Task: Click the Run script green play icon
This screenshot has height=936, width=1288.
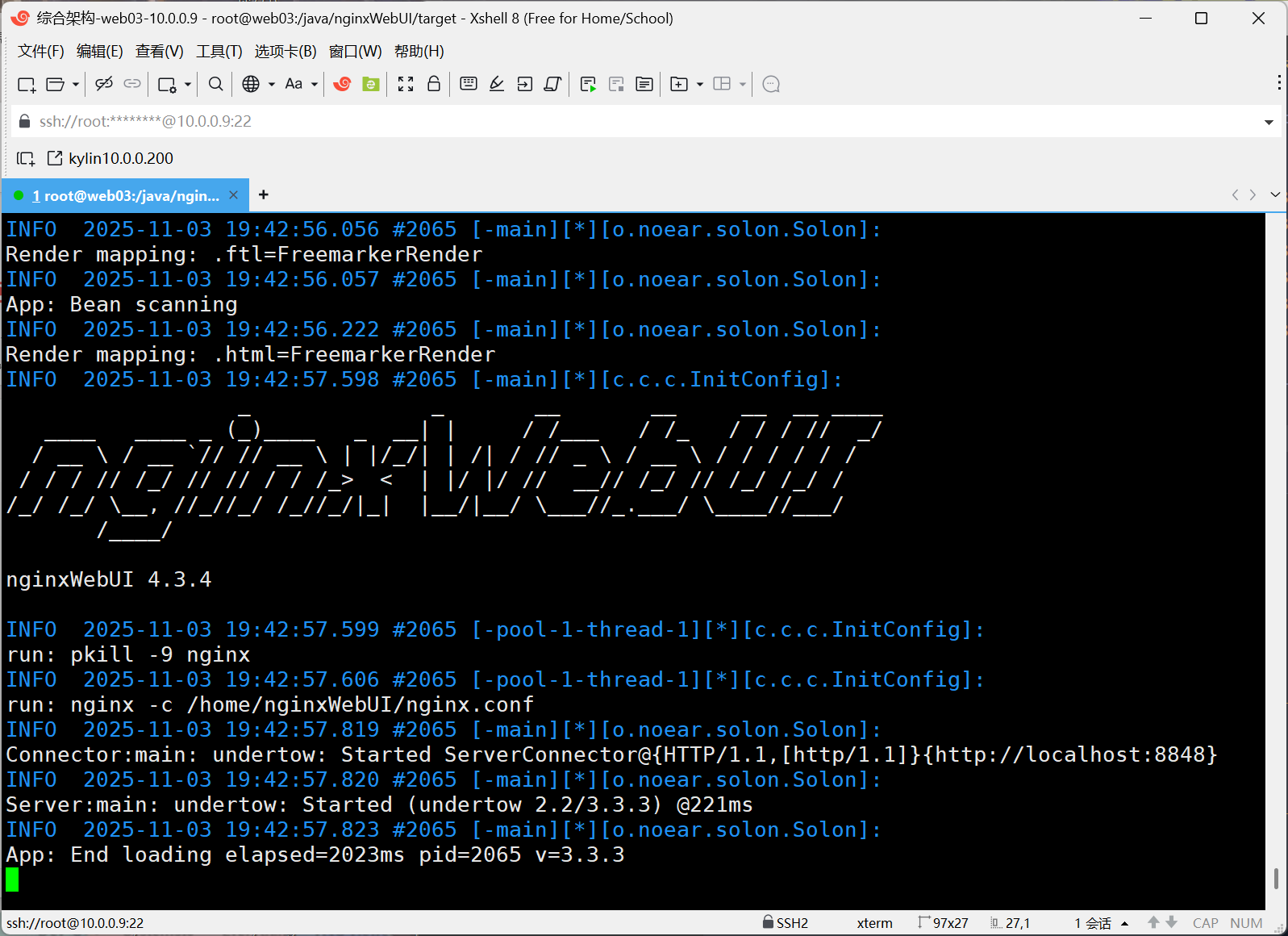Action: click(x=588, y=84)
